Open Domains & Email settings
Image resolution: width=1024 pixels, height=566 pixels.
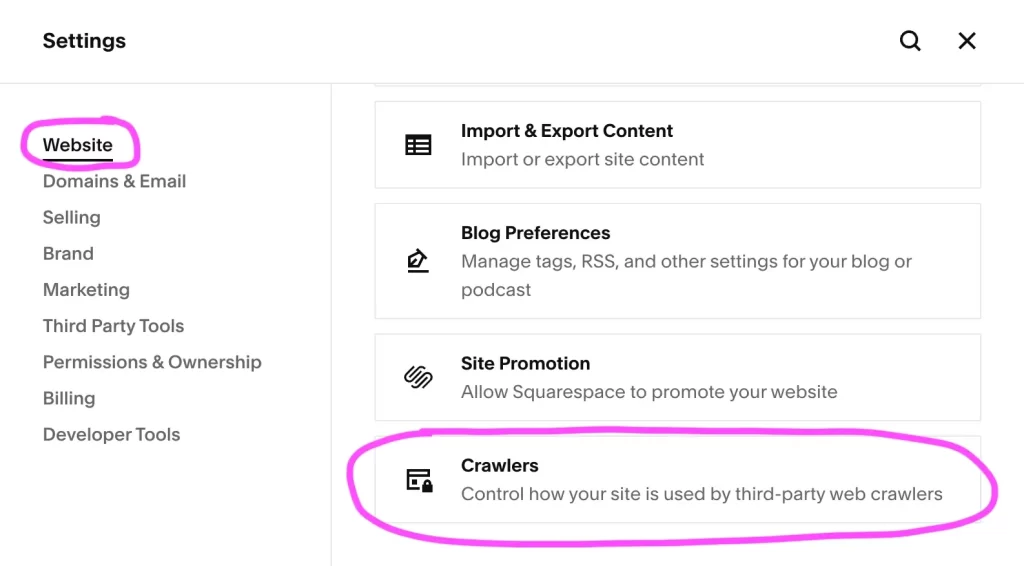(x=114, y=181)
